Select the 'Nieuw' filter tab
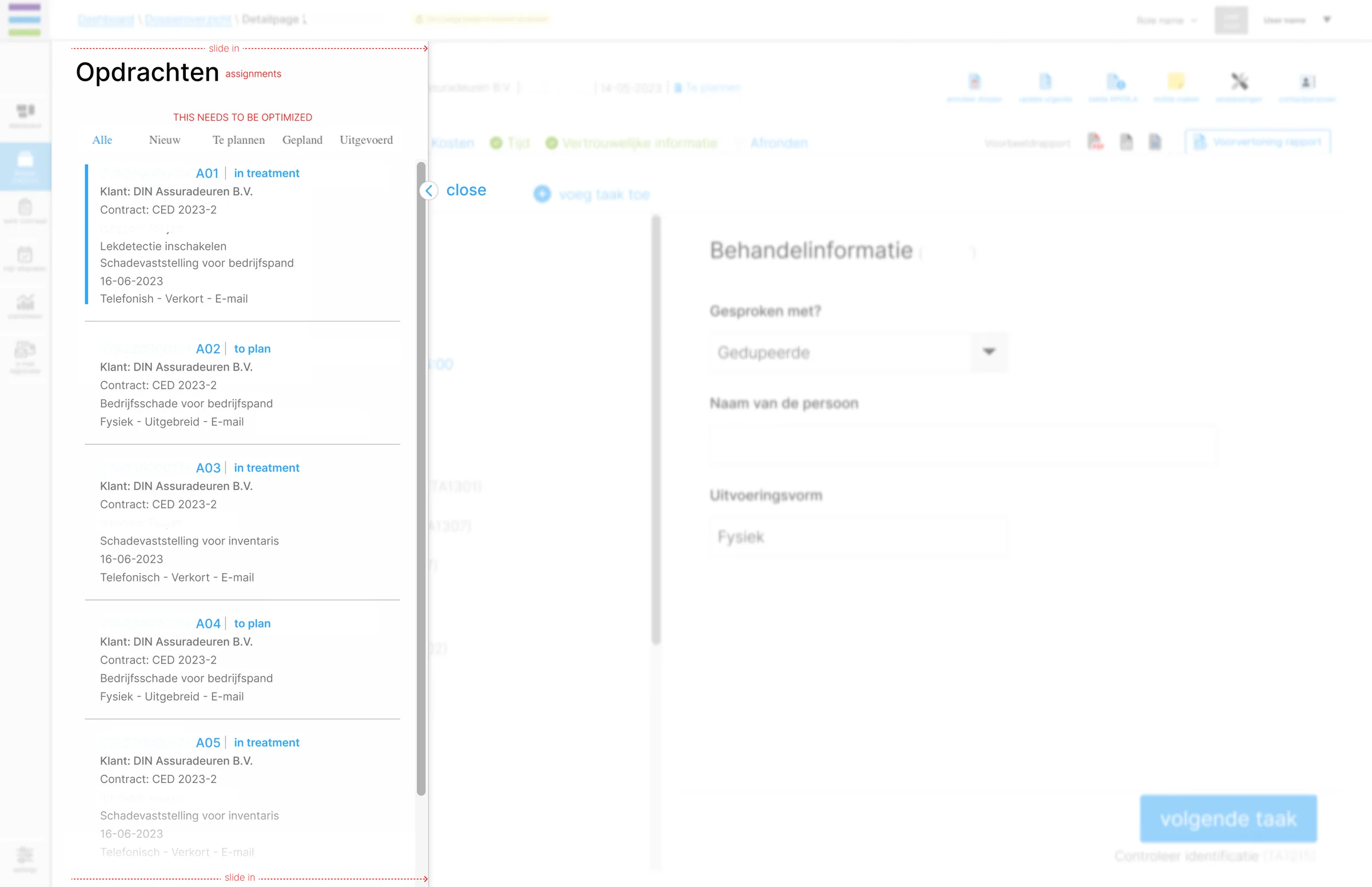Screen dimensions: 1372x887 tap(165, 140)
